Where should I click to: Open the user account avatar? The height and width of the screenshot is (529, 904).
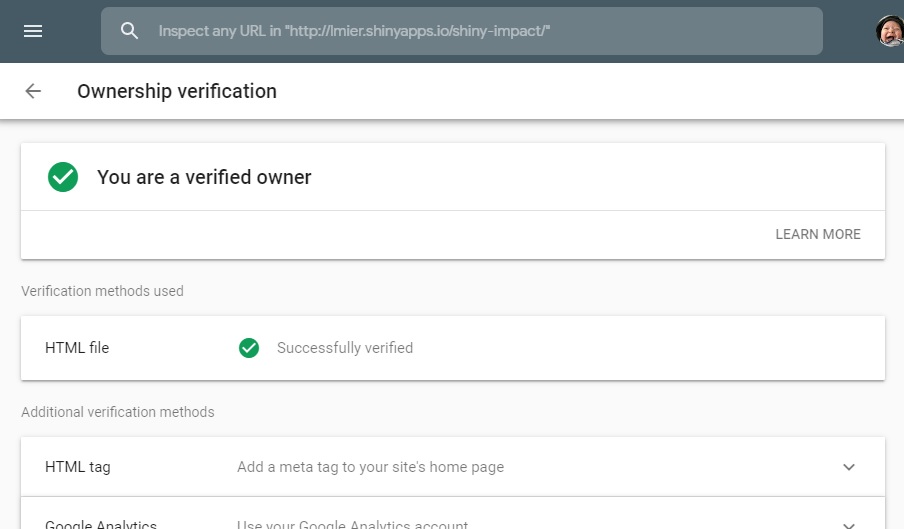(x=890, y=31)
